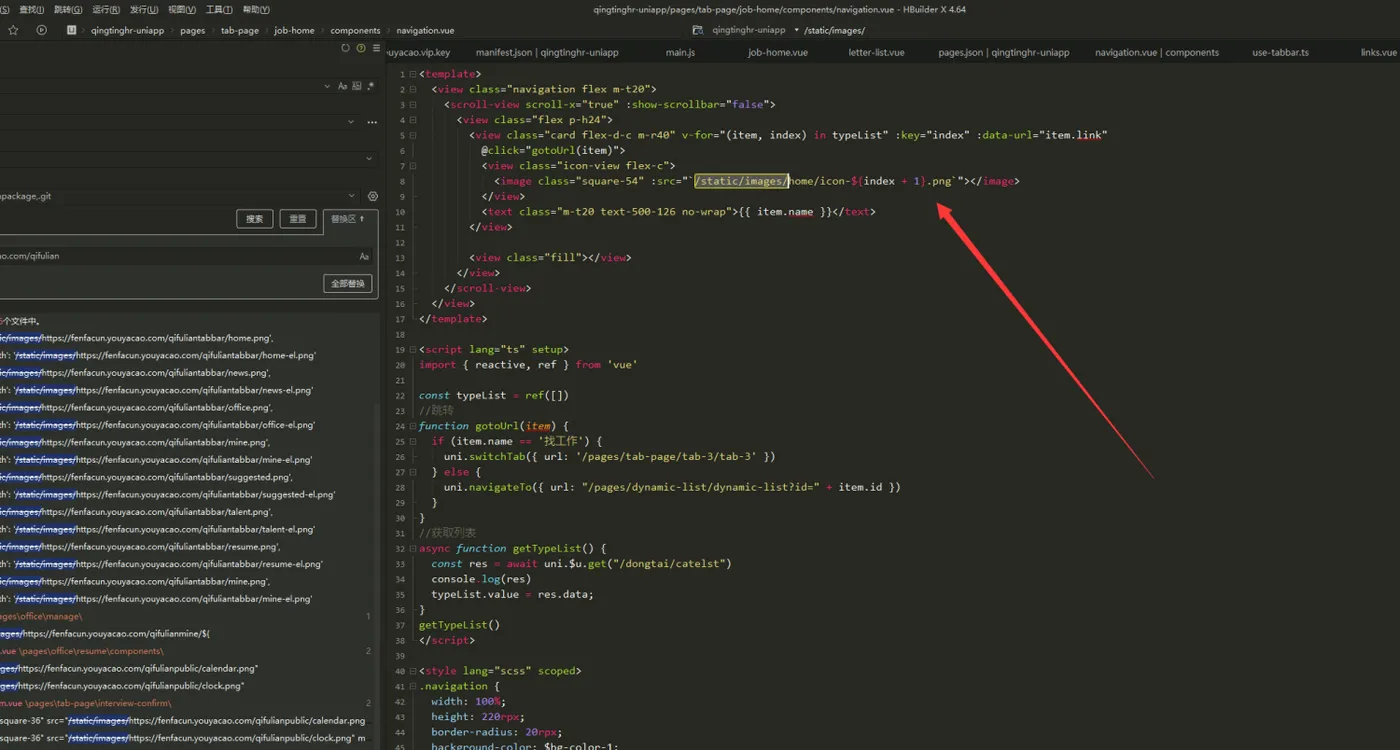The image size is (1400, 750).
Task: Collapse the <template> fold marker on line 1
Action: pyautogui.click(x=414, y=74)
